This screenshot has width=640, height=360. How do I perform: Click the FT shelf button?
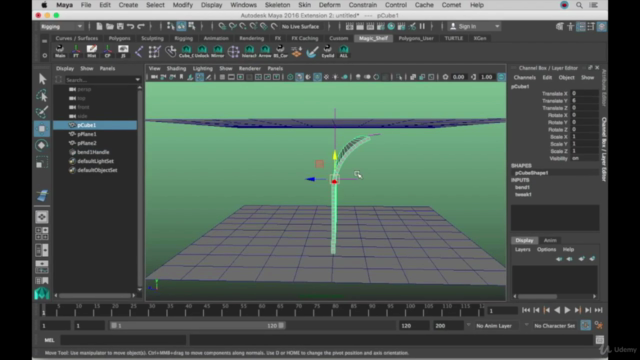76,51
